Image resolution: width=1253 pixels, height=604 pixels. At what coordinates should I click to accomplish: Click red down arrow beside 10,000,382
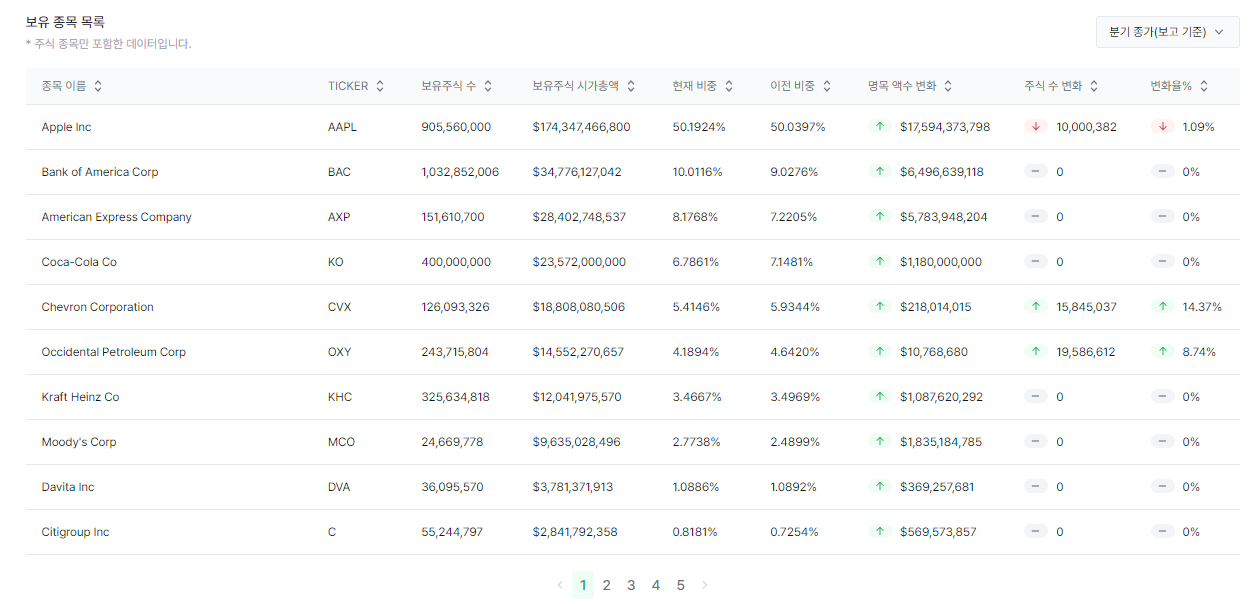pyautogui.click(x=1036, y=127)
